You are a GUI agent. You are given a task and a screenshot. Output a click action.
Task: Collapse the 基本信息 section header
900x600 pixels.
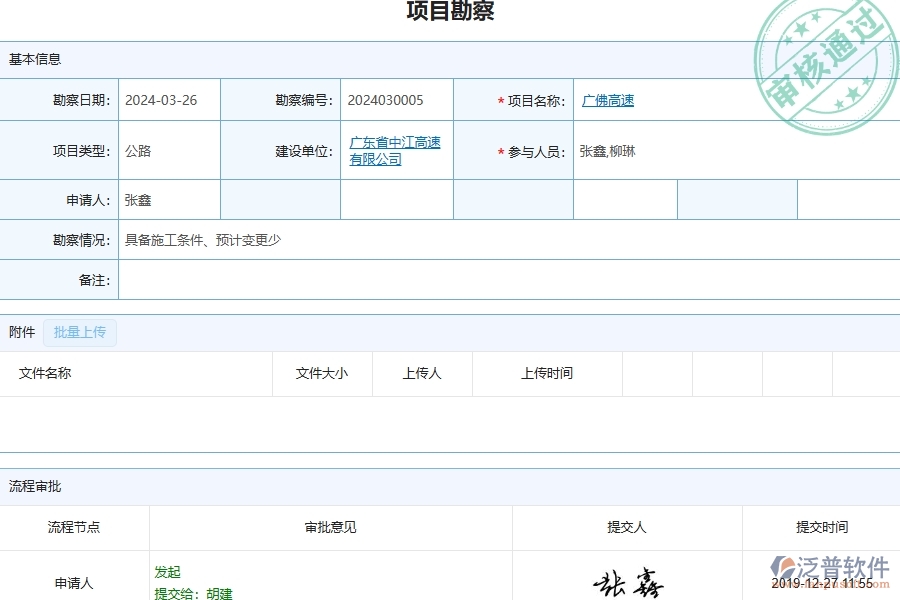tap(33, 59)
